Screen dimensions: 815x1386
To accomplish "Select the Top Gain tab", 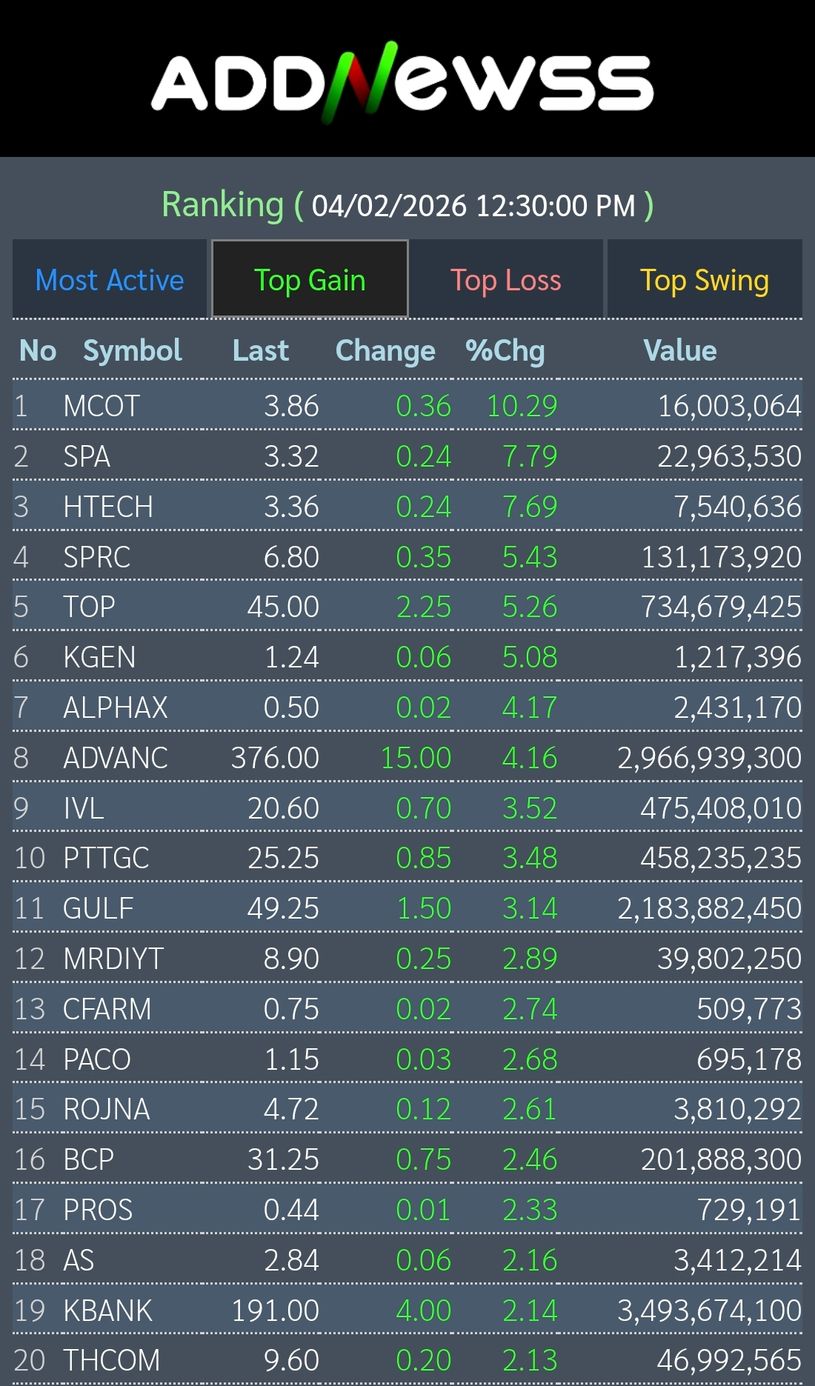I will (x=310, y=280).
